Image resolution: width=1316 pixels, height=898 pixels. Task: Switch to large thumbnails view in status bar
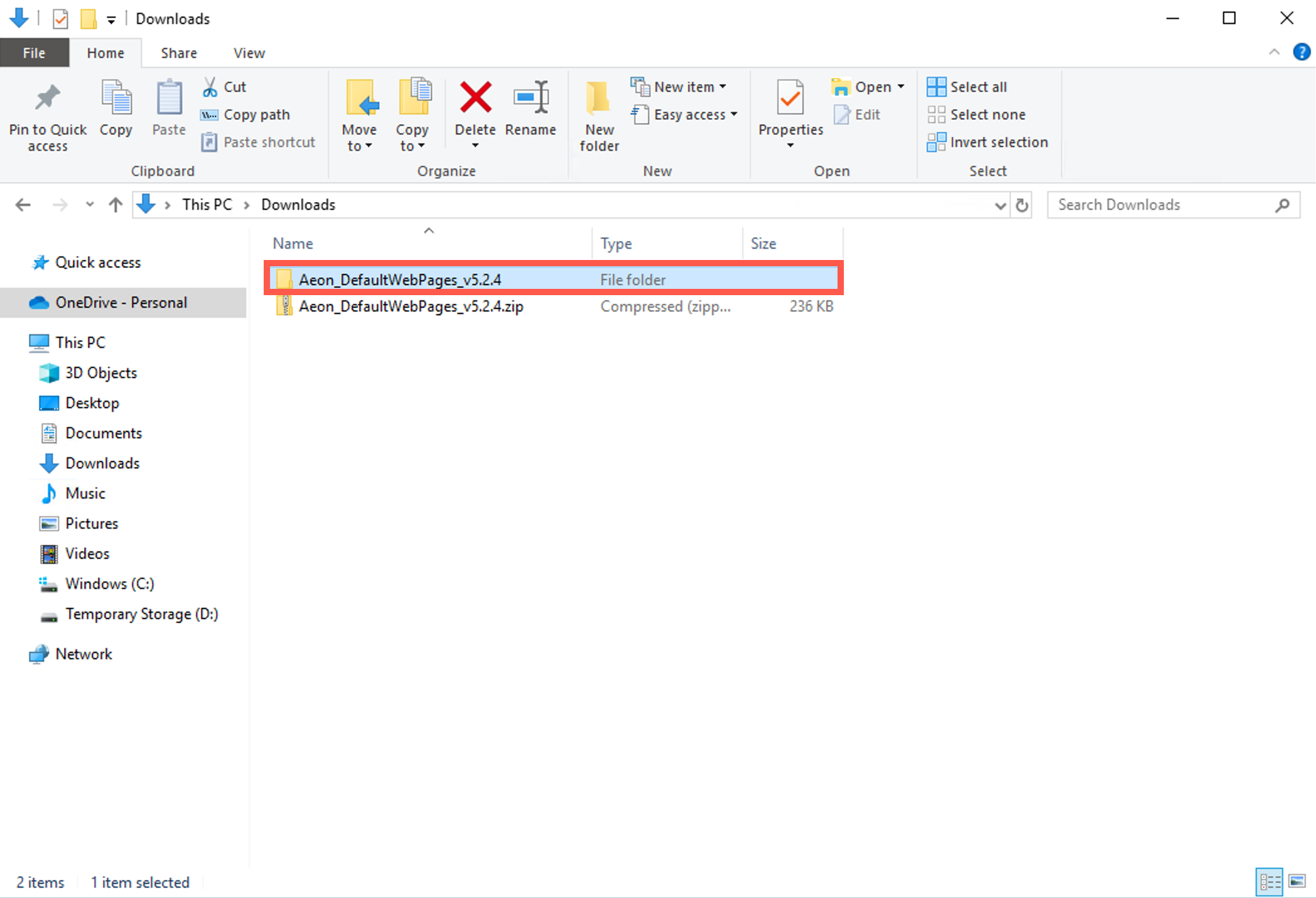click(1296, 882)
